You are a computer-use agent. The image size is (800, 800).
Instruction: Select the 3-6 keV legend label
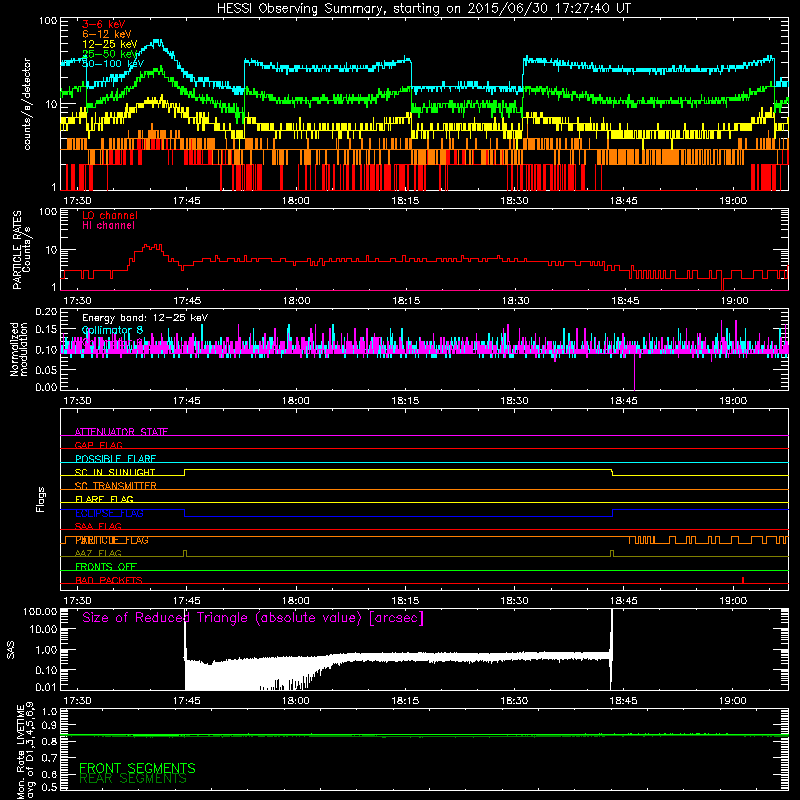pyautogui.click(x=104, y=24)
